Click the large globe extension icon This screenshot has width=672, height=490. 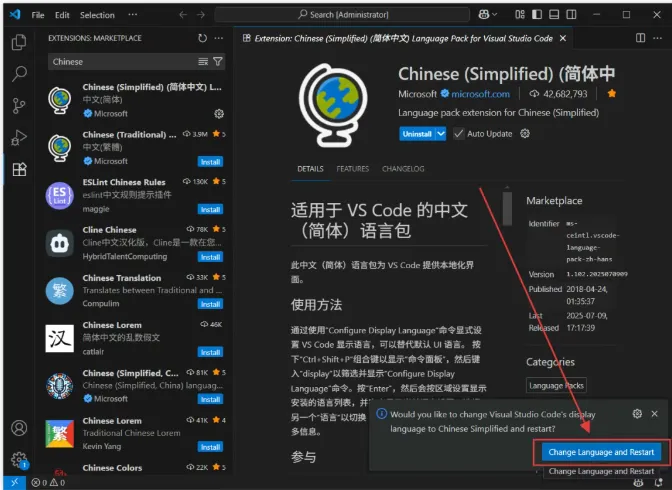tap(333, 105)
